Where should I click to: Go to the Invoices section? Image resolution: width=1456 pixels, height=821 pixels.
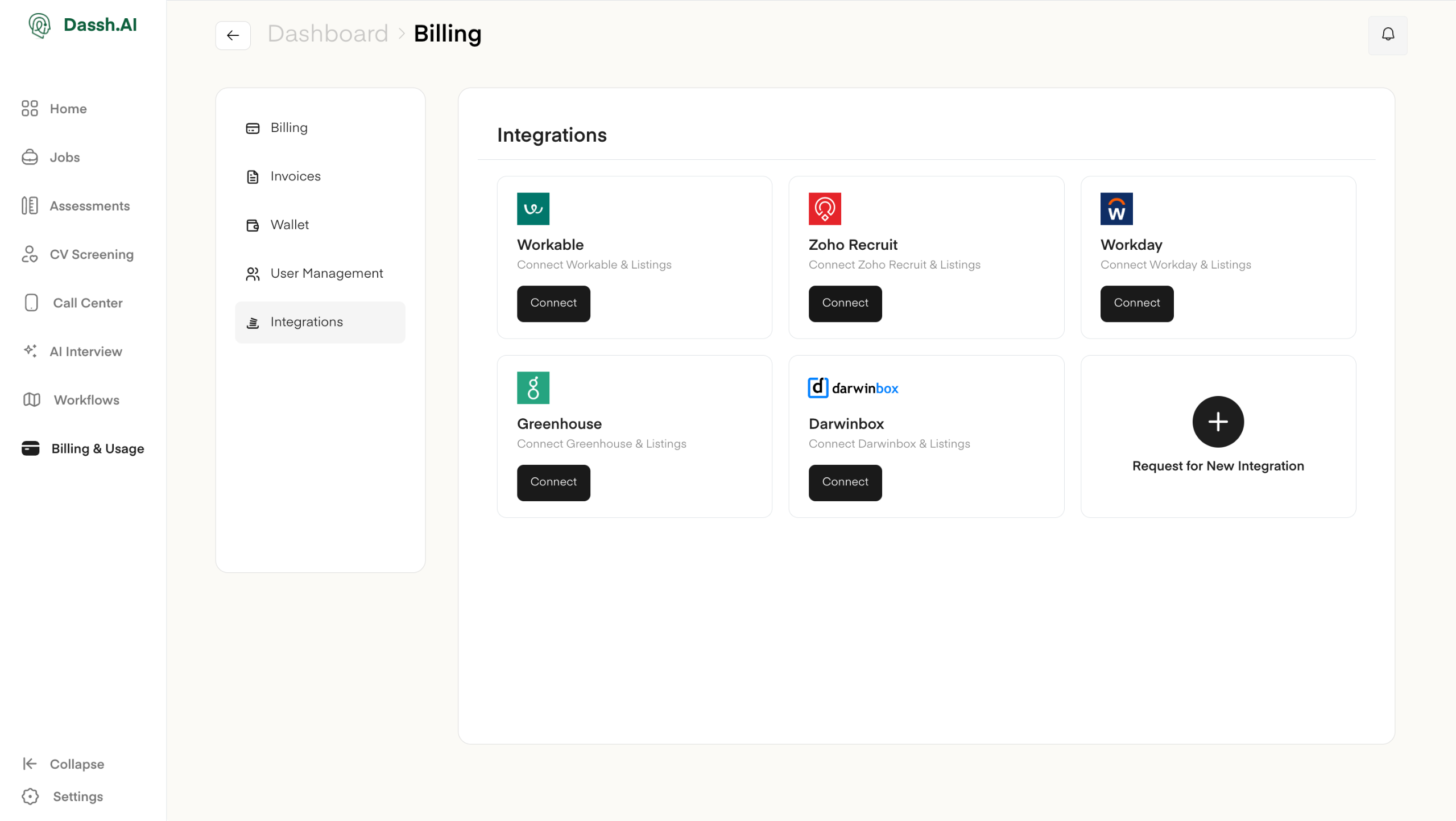(x=295, y=176)
